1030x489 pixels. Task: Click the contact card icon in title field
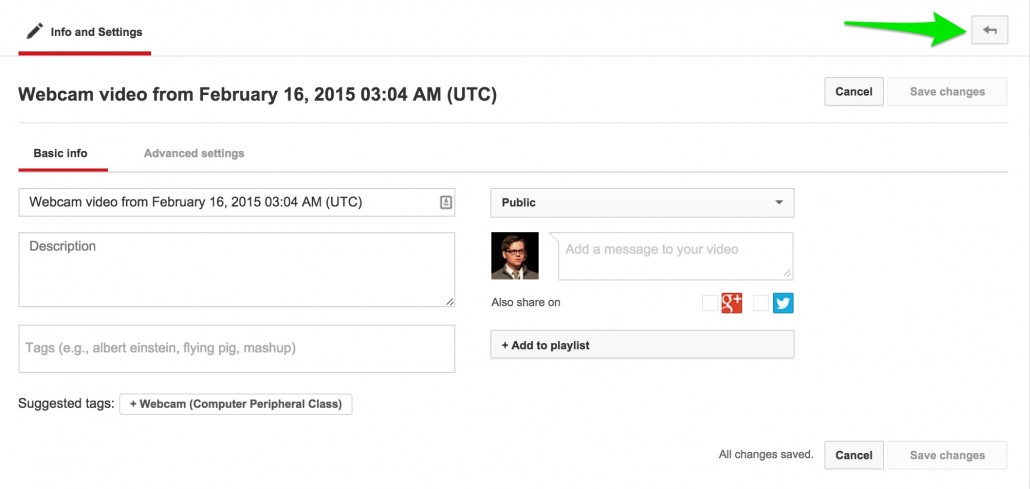pyautogui.click(x=445, y=202)
